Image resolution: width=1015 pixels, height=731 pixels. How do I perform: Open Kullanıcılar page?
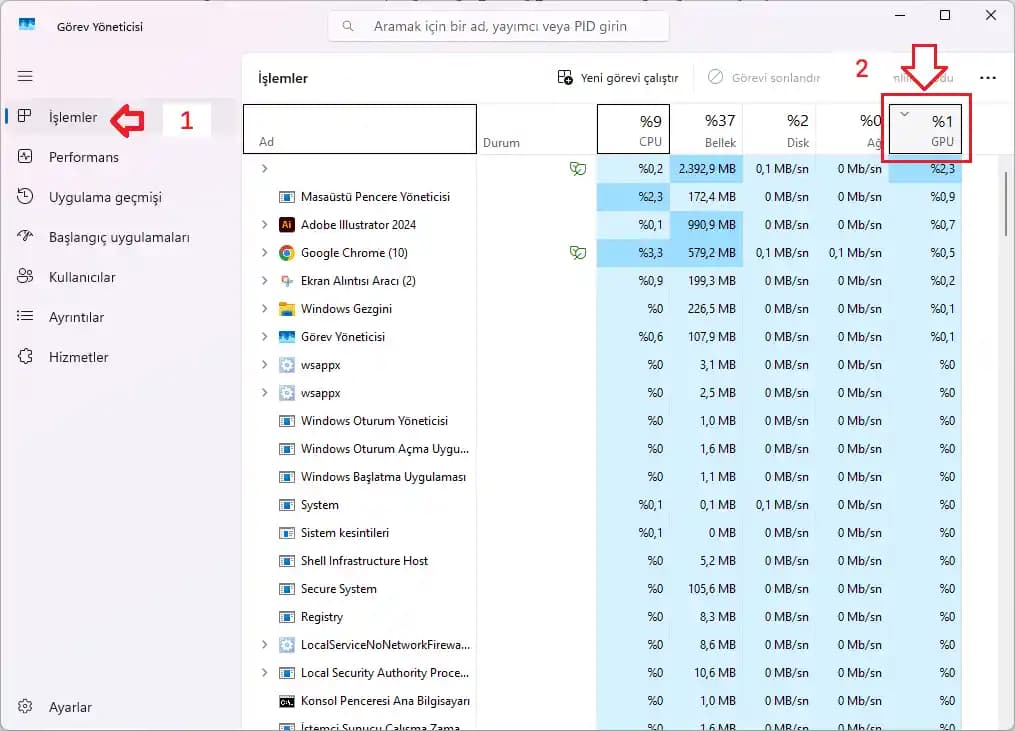pyautogui.click(x=82, y=277)
